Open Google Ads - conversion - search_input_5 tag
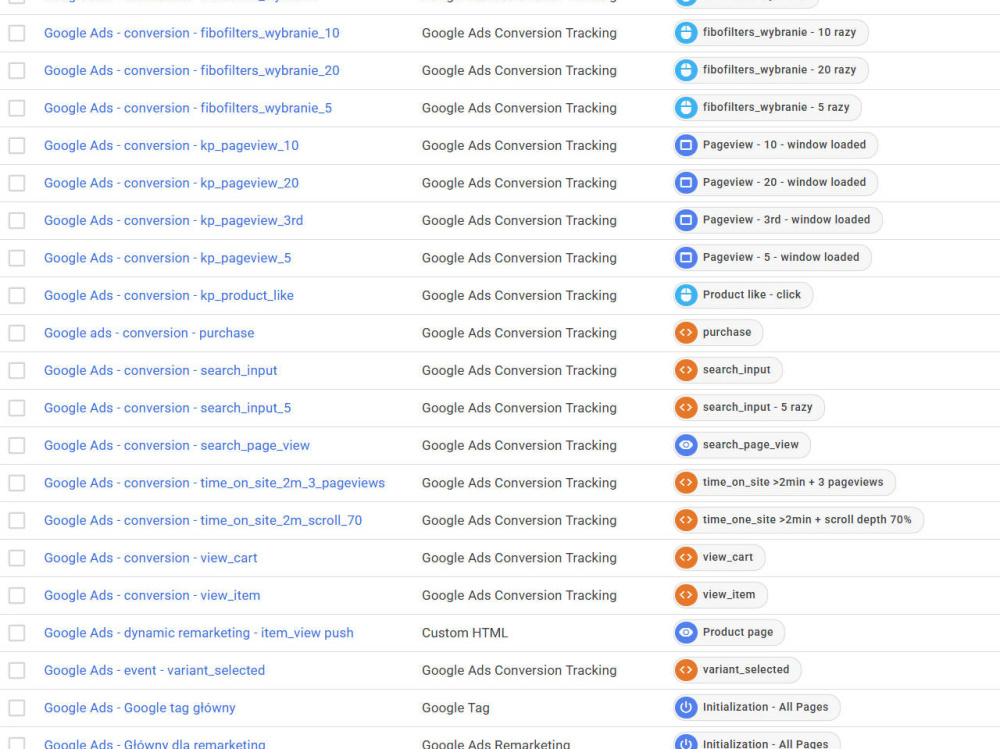Screen dimensions: 1000x749 [167, 408]
